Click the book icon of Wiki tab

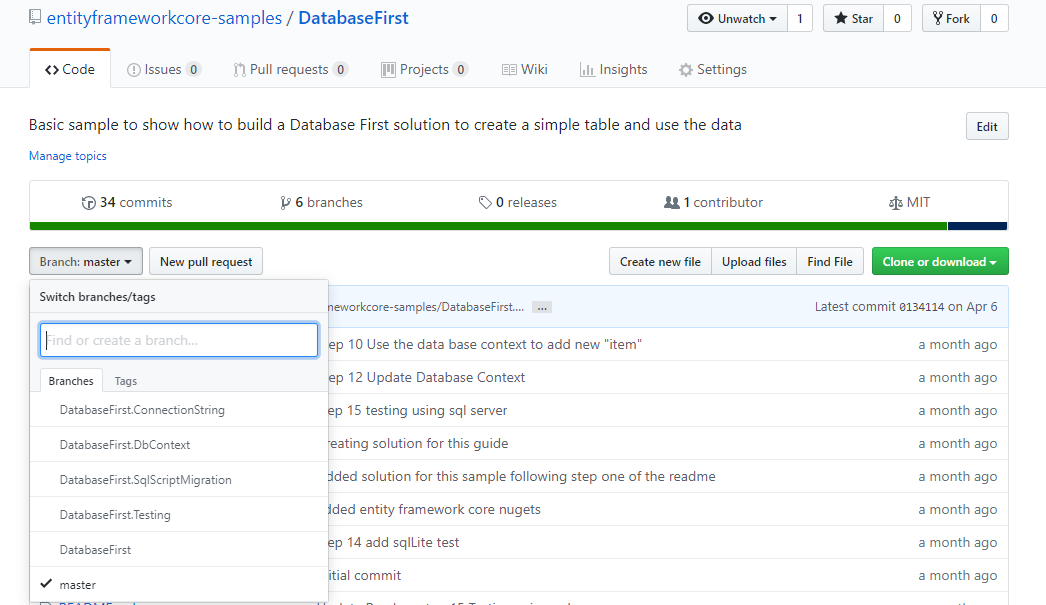tap(509, 70)
